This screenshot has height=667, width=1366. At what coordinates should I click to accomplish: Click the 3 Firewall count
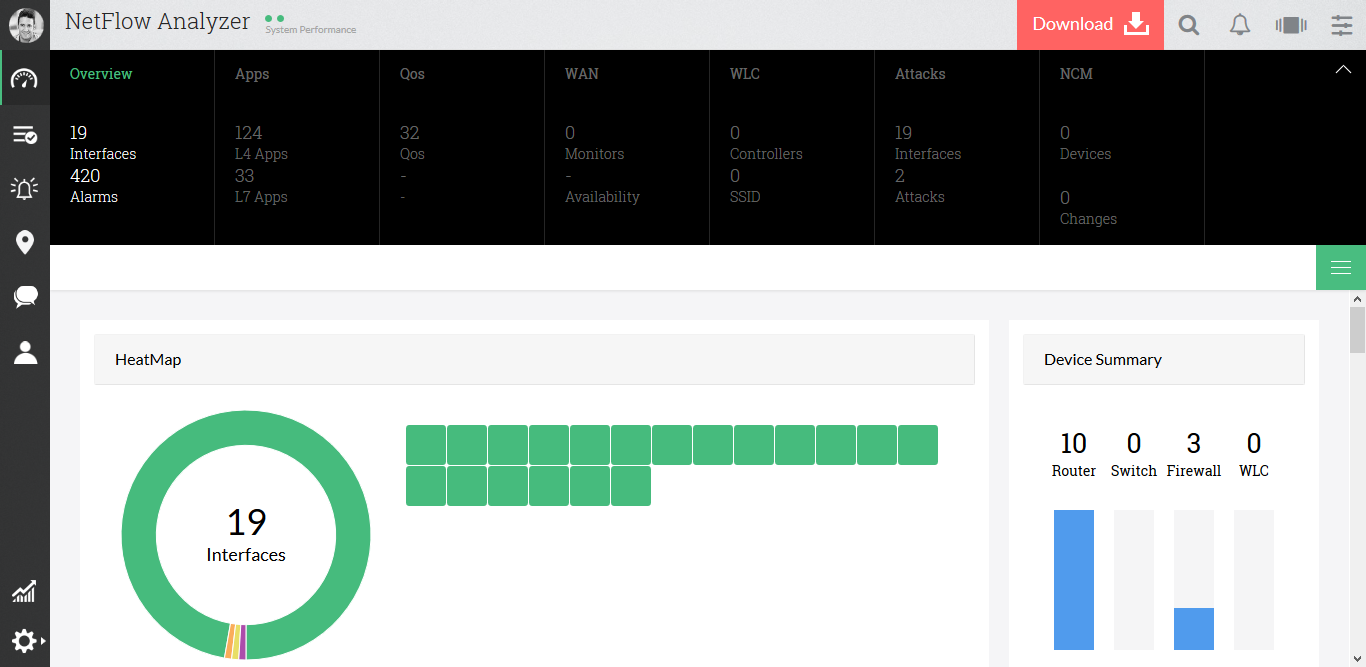[1194, 454]
